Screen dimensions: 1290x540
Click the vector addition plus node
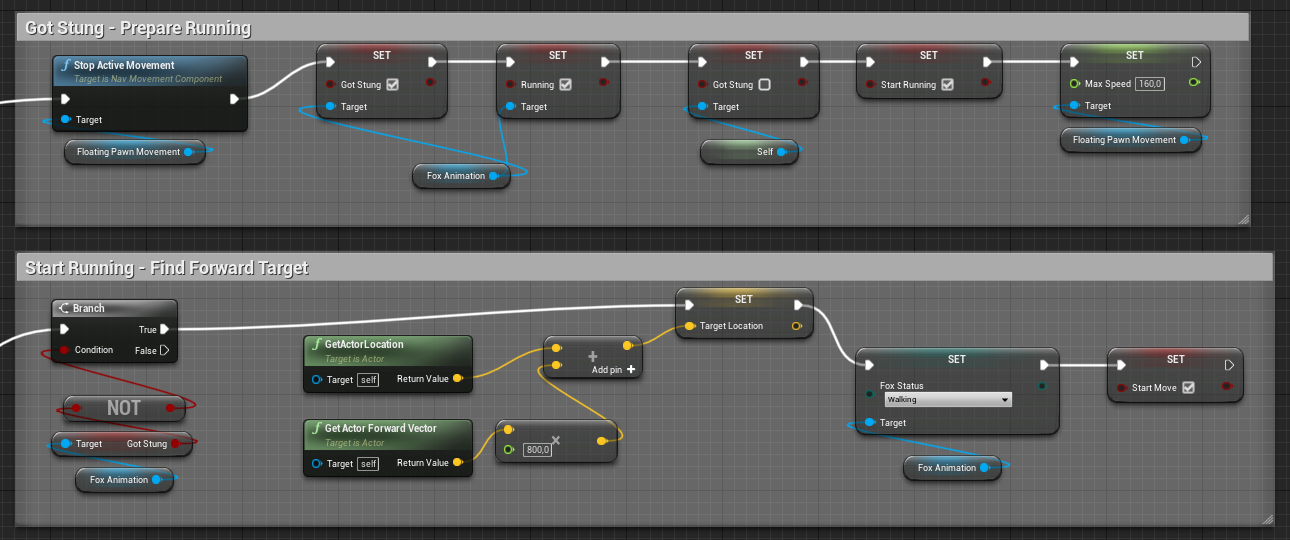tap(592, 357)
